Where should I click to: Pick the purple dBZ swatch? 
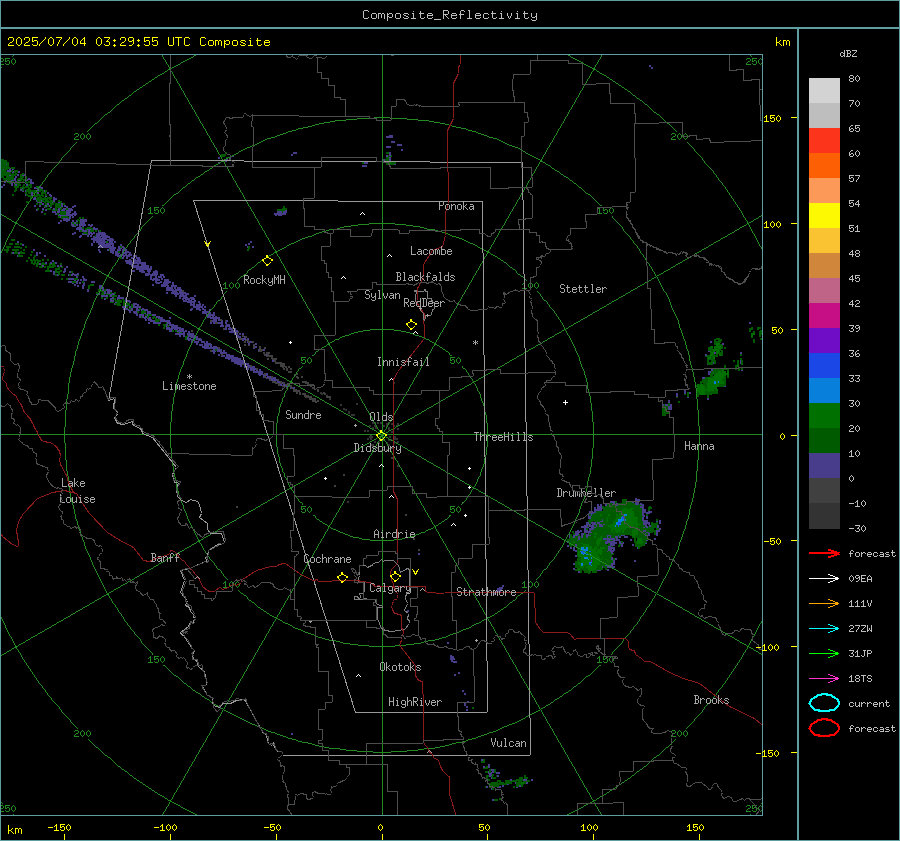[824, 341]
